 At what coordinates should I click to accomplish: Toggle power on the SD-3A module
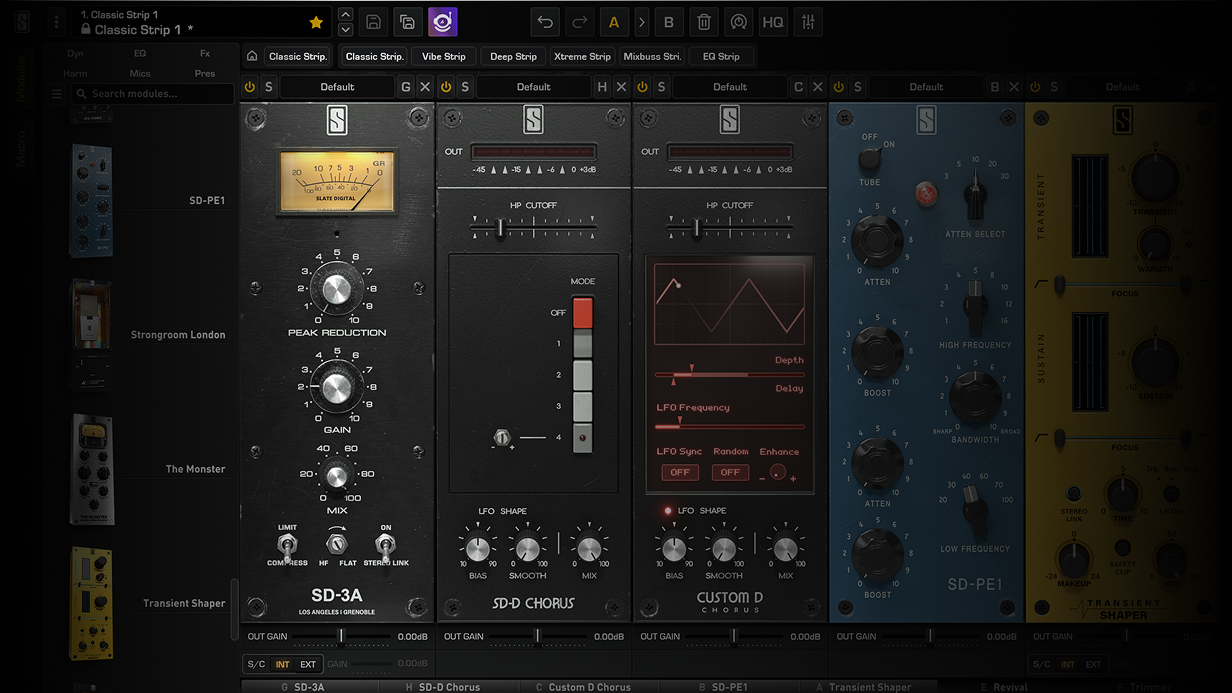250,87
